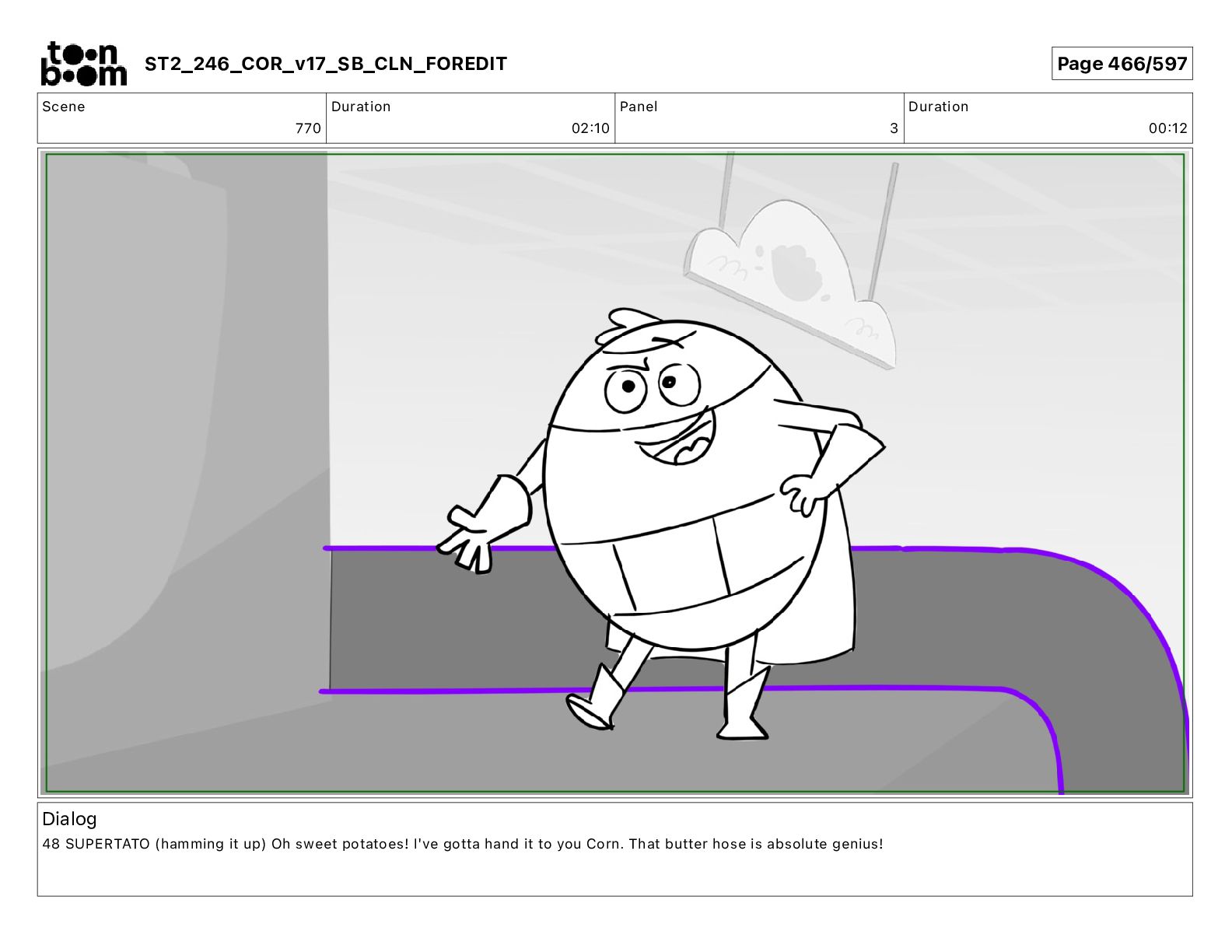This screenshot has width=1232, height=952.
Task: Click the Panel label
Action: (639, 107)
